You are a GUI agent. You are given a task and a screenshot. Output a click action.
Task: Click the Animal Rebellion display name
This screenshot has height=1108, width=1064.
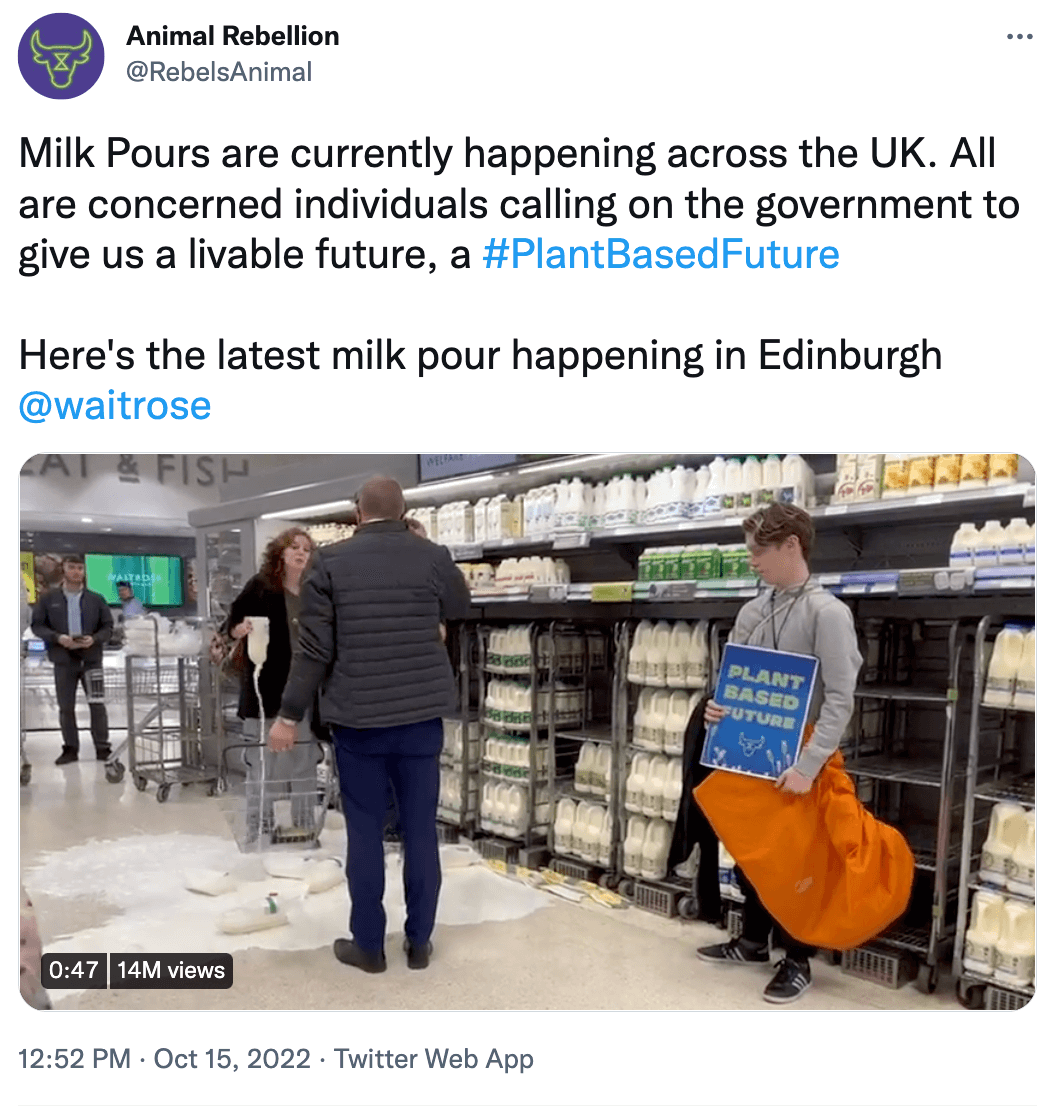(x=232, y=36)
